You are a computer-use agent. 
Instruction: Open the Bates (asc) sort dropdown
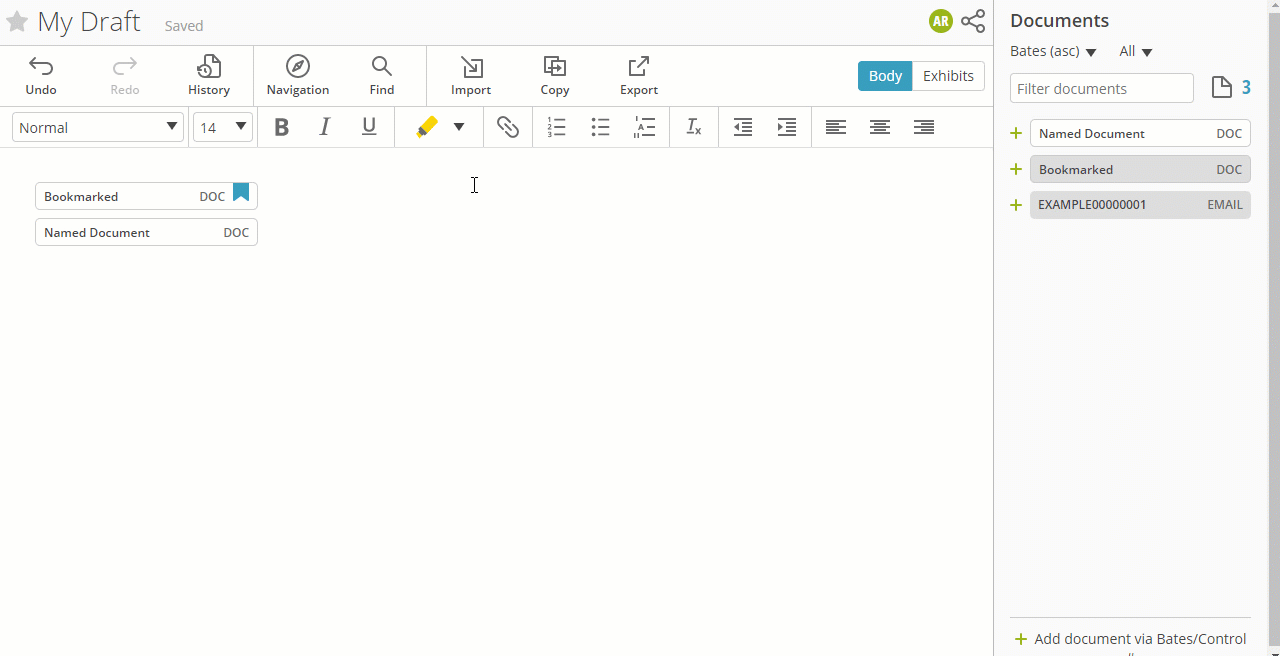coord(1054,51)
